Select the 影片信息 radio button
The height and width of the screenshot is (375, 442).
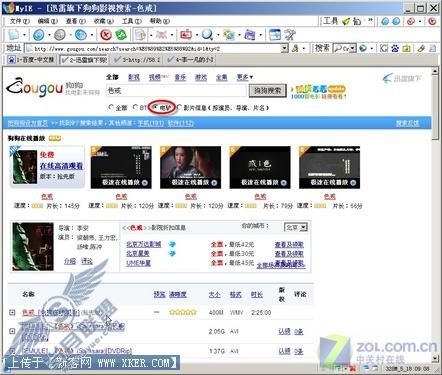(x=179, y=107)
